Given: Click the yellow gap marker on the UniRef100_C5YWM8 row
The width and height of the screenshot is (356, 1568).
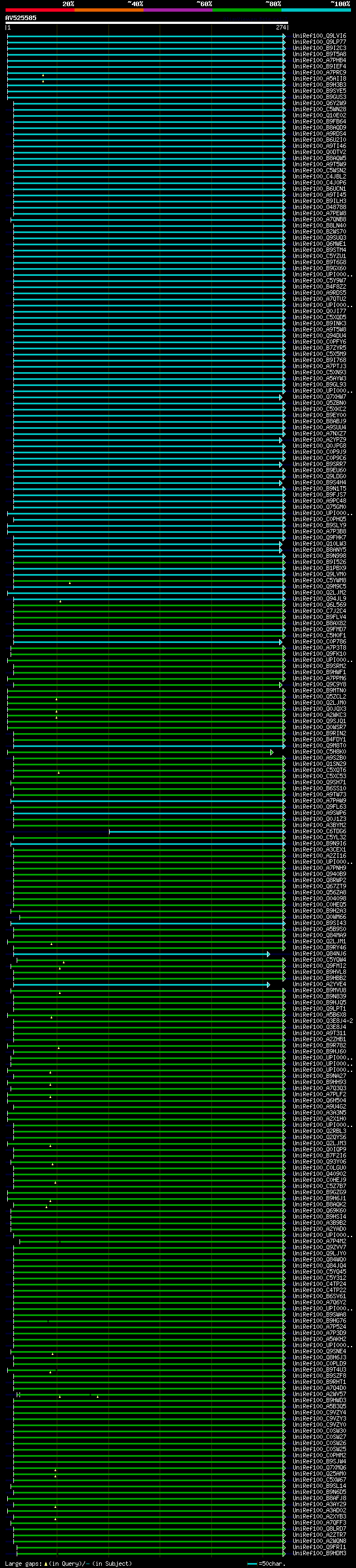Looking at the screenshot, I should click(70, 582).
